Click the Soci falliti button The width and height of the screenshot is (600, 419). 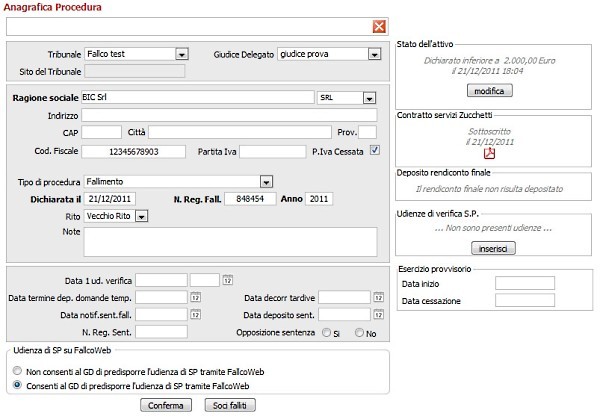click(x=229, y=405)
